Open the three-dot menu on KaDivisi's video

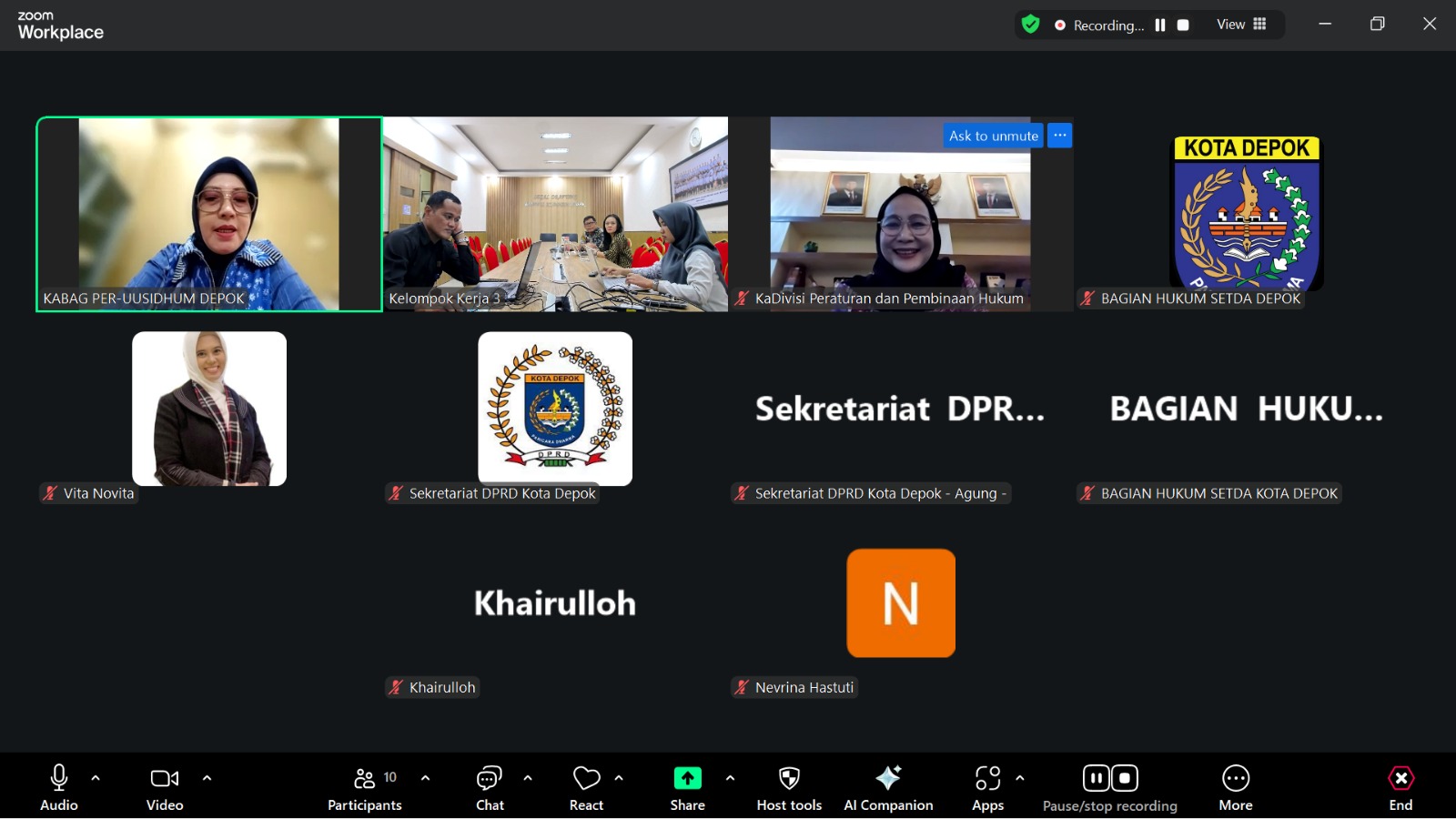point(1059,136)
